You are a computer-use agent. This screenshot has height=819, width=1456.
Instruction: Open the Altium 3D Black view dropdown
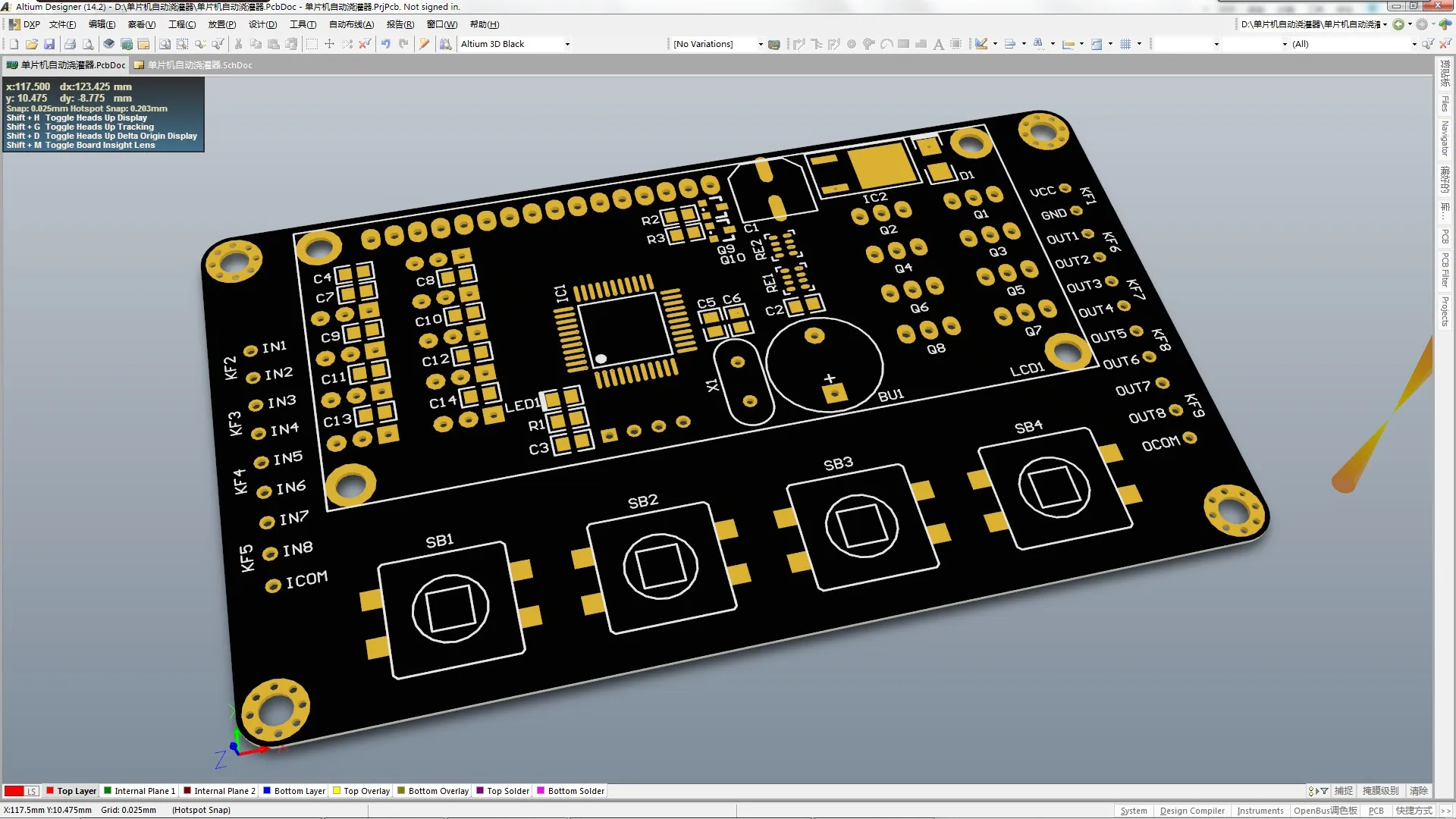(x=567, y=44)
